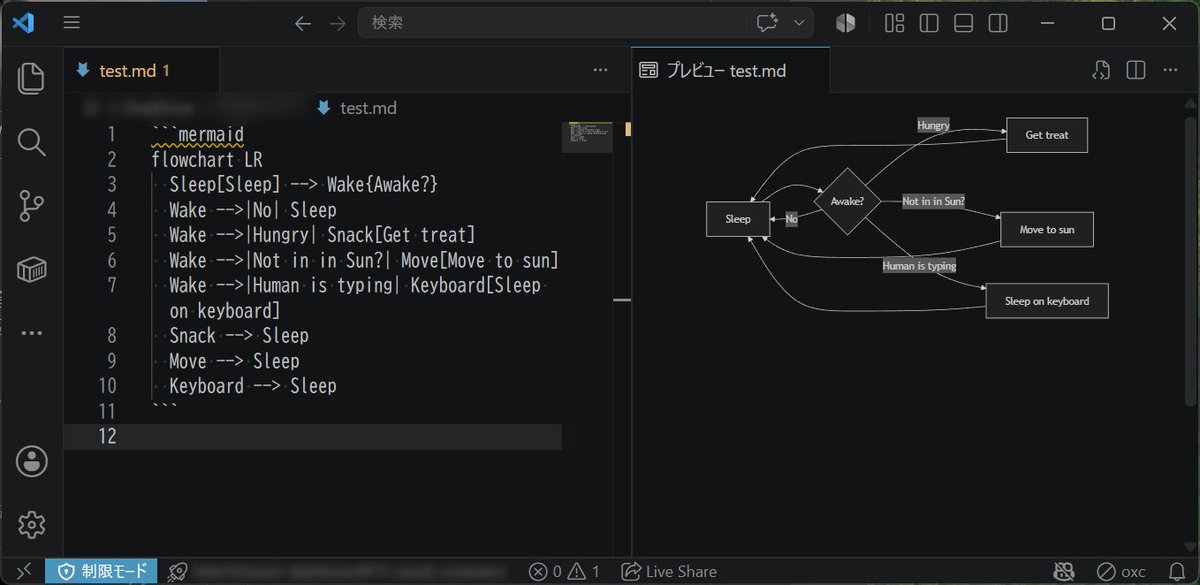Click the Remote window indicator in status bar
The width and height of the screenshot is (1200, 585).
coord(22,571)
